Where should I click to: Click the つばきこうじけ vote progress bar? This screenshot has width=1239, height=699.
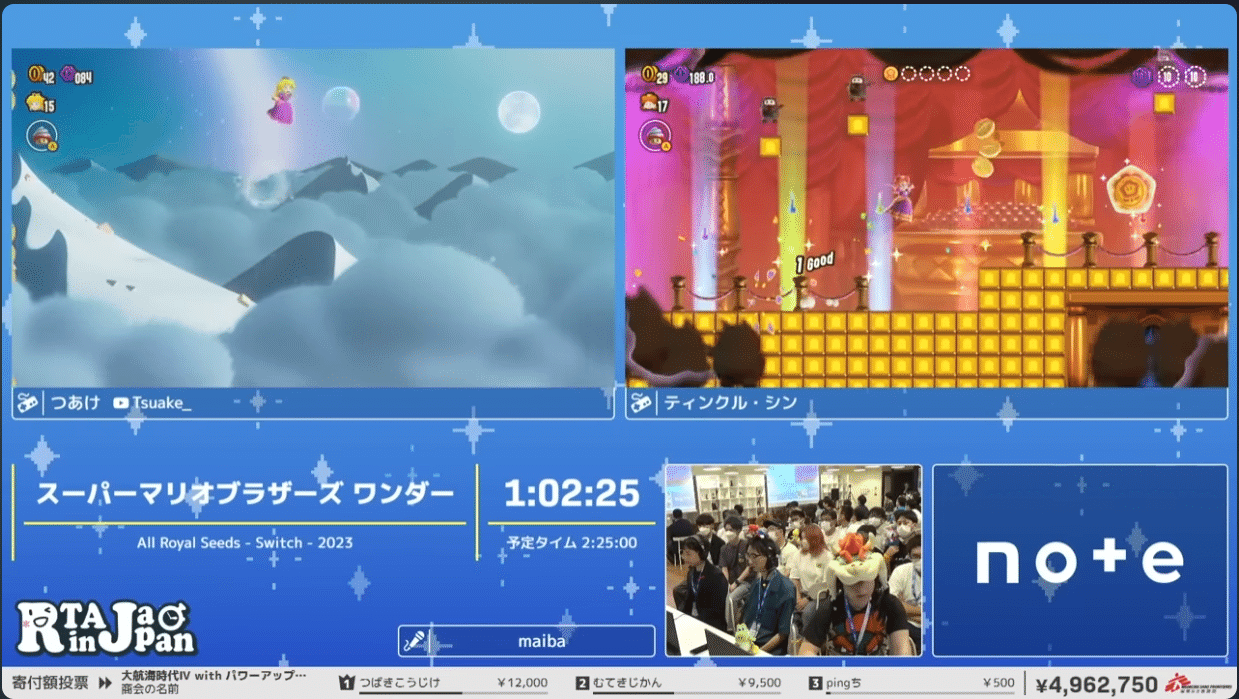(x=453, y=693)
